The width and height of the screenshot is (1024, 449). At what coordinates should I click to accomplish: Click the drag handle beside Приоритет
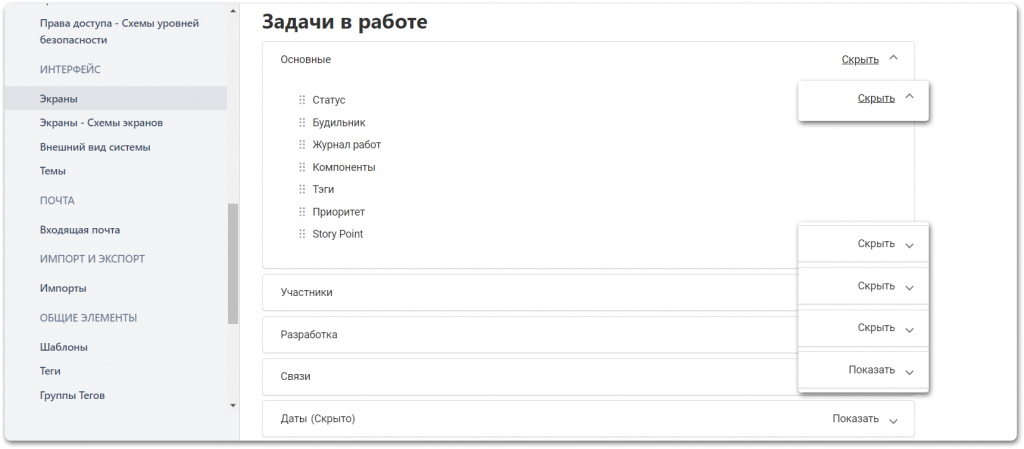tap(302, 212)
